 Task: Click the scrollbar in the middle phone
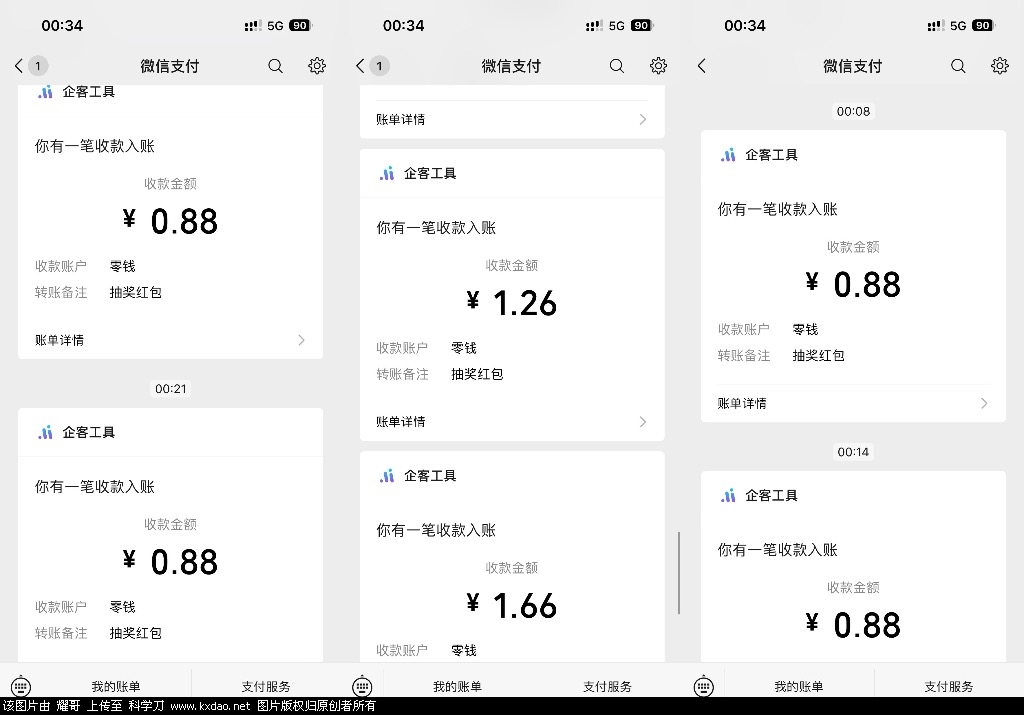(679, 573)
